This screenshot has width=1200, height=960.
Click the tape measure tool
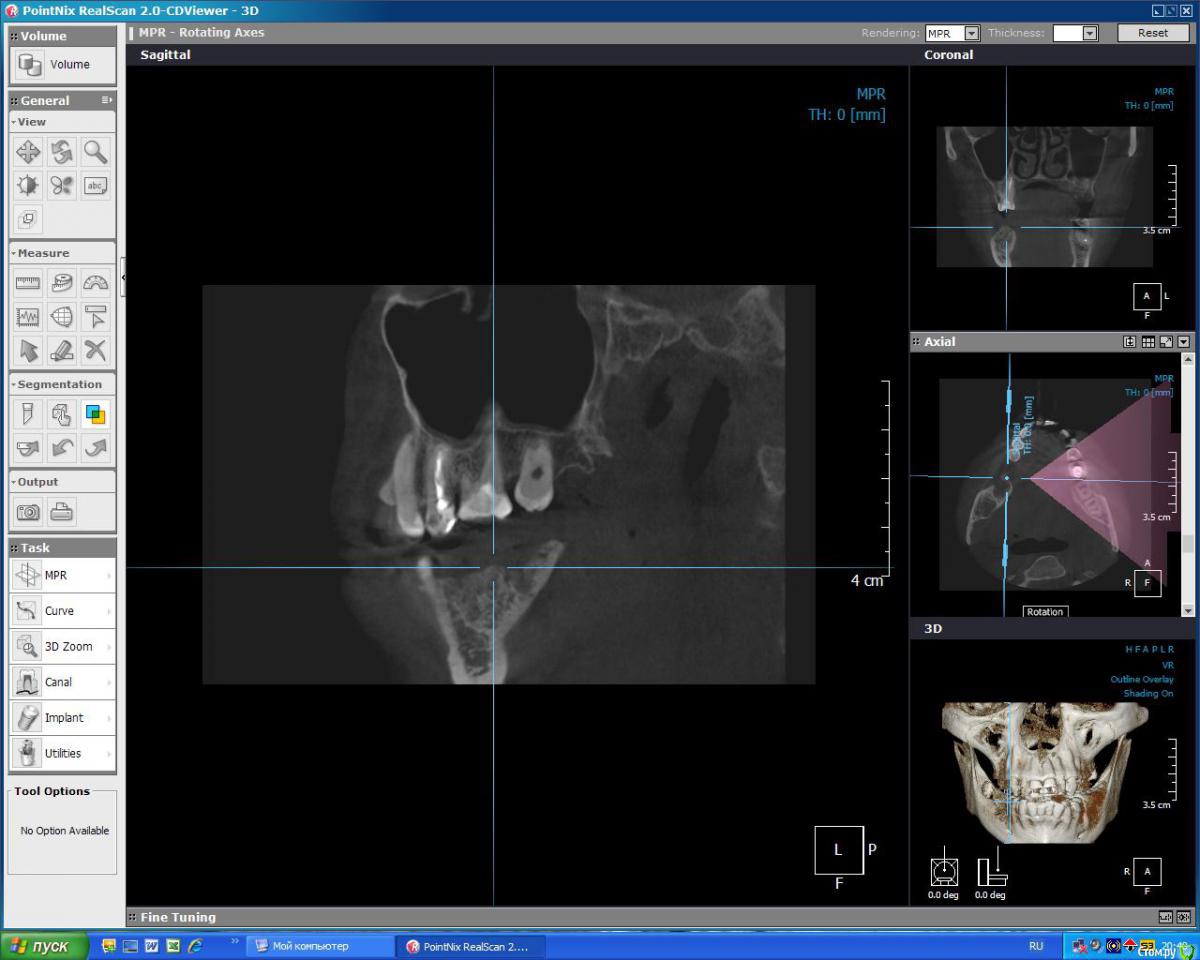[62, 283]
